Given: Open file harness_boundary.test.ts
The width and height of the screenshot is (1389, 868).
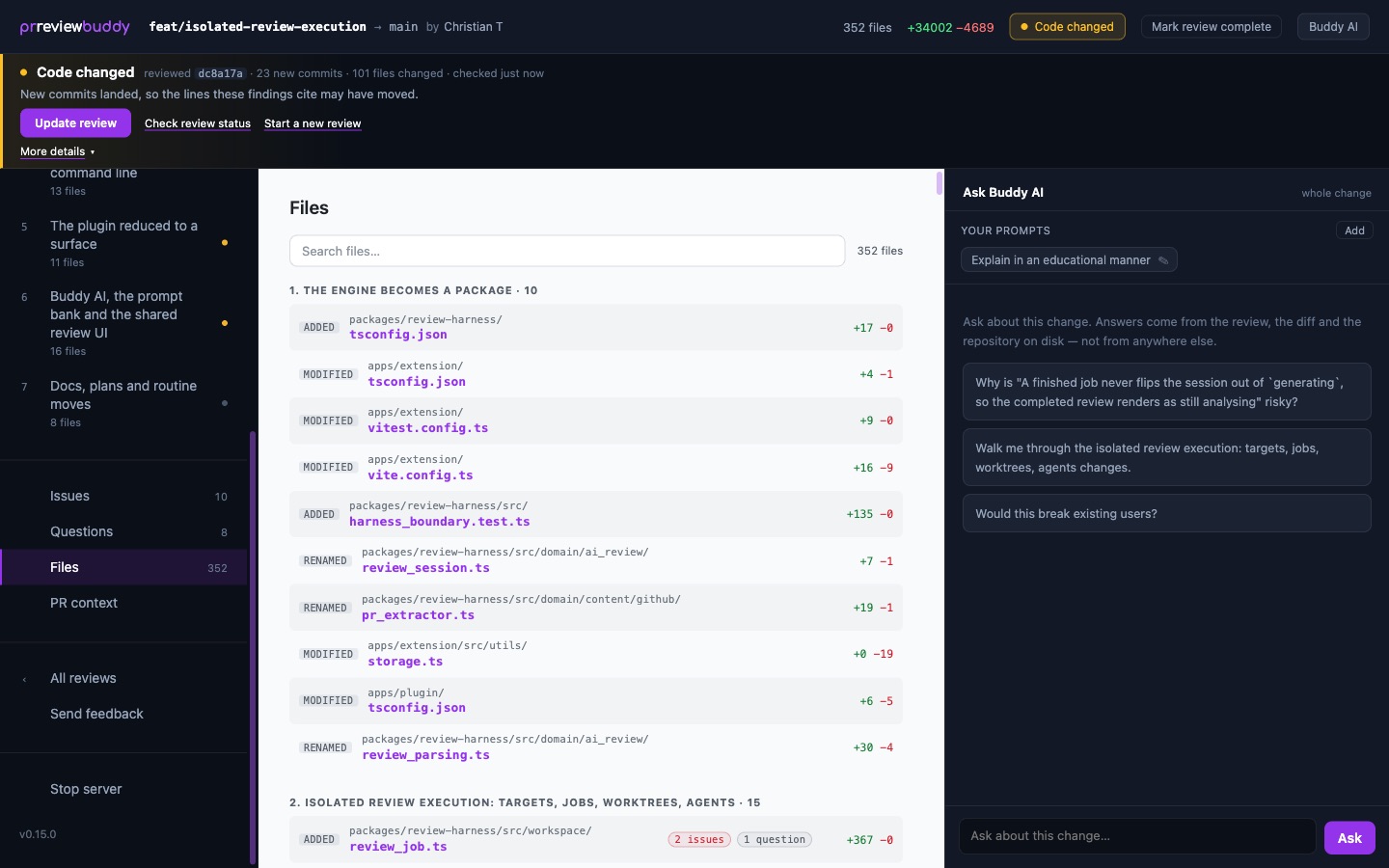Looking at the screenshot, I should coord(440,522).
